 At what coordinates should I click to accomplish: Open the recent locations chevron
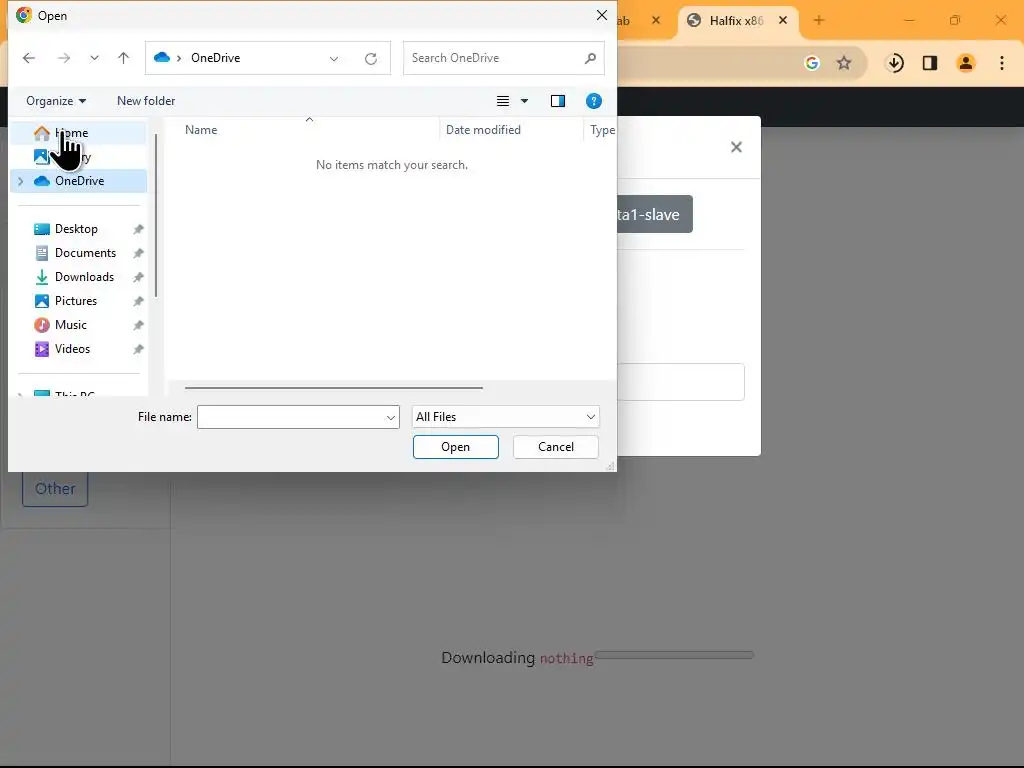tap(94, 58)
